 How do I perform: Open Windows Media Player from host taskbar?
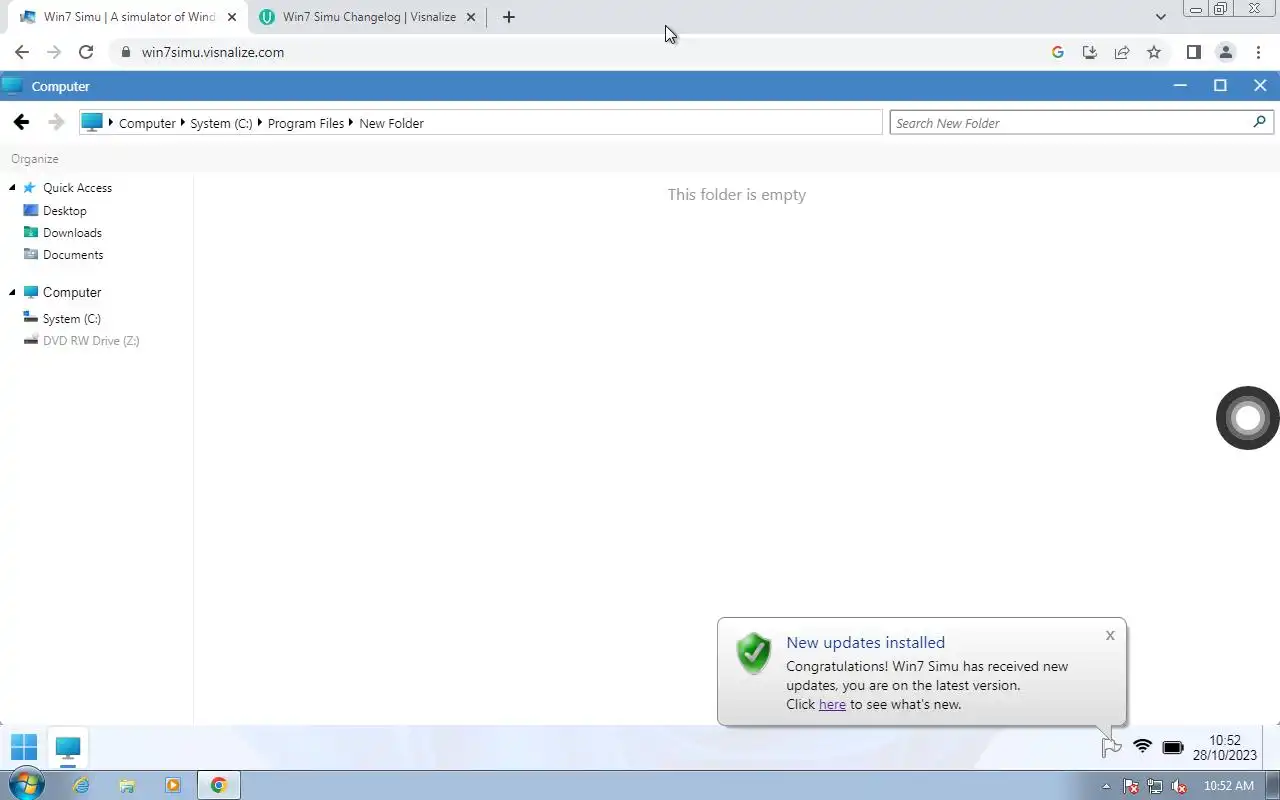[x=173, y=786]
